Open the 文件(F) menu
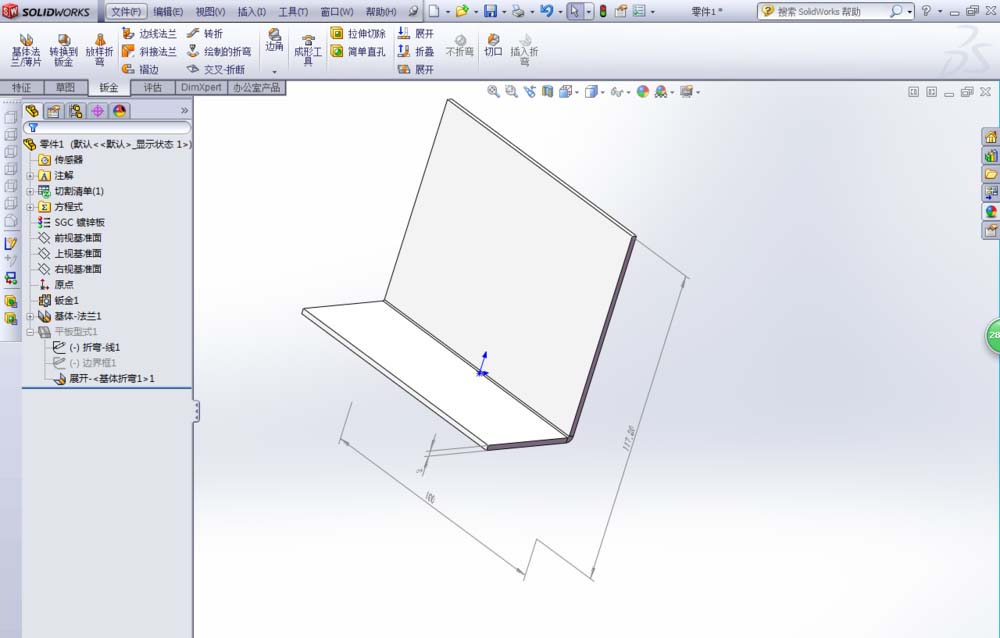The height and width of the screenshot is (638, 1000). [126, 11]
